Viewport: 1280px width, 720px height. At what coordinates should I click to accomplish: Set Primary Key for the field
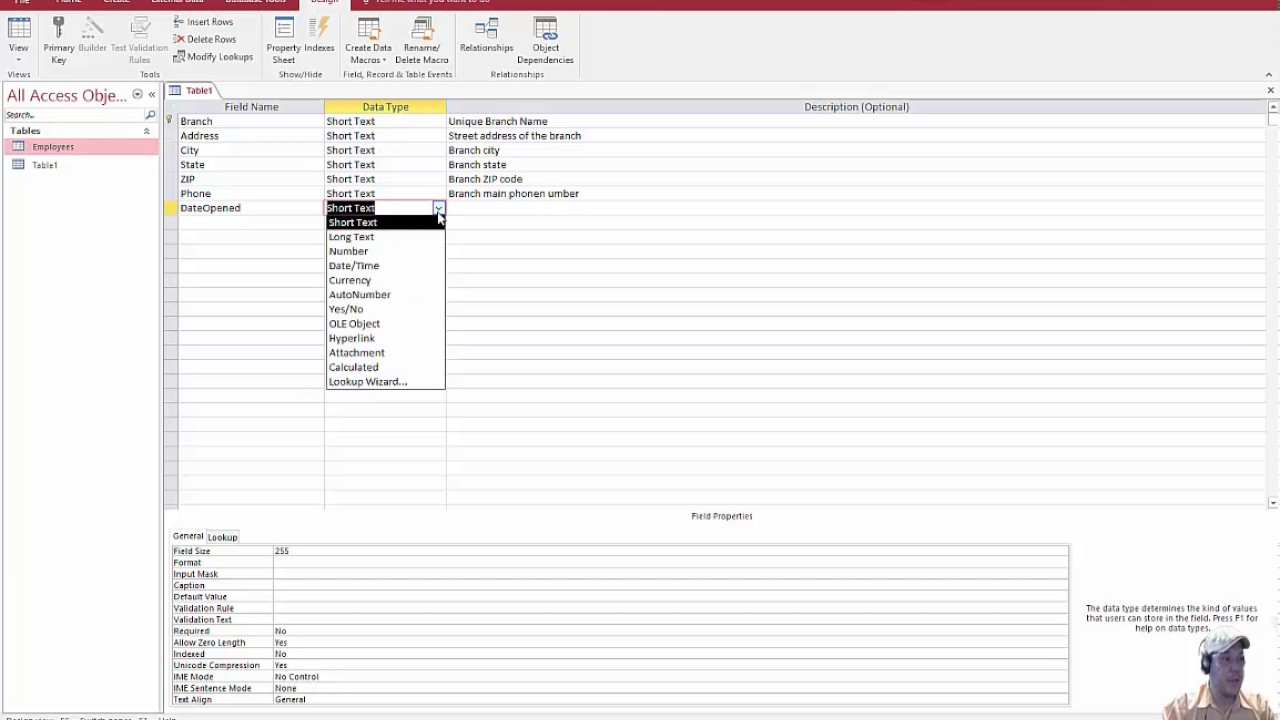tap(59, 40)
